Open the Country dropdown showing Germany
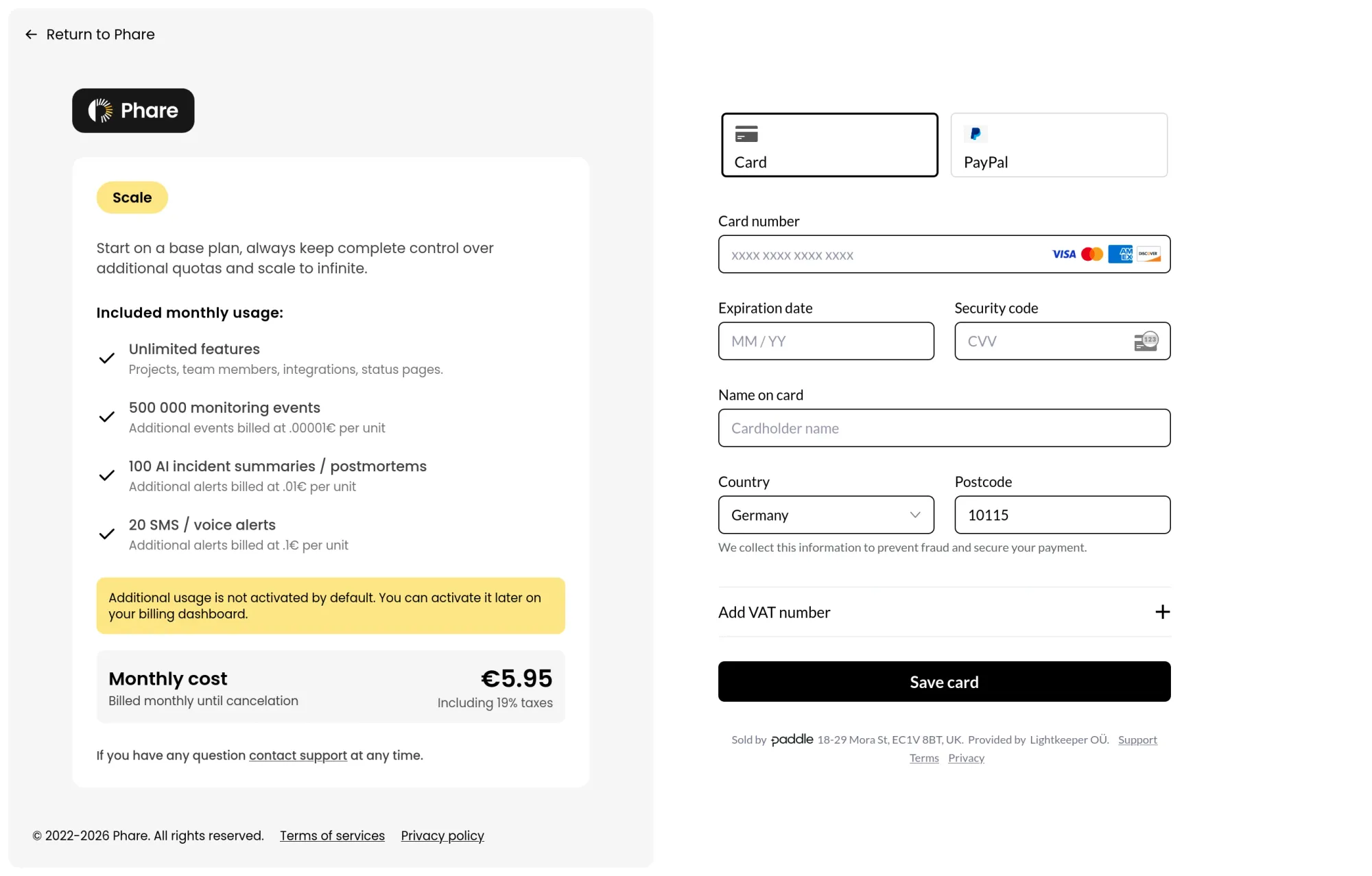 click(x=826, y=515)
